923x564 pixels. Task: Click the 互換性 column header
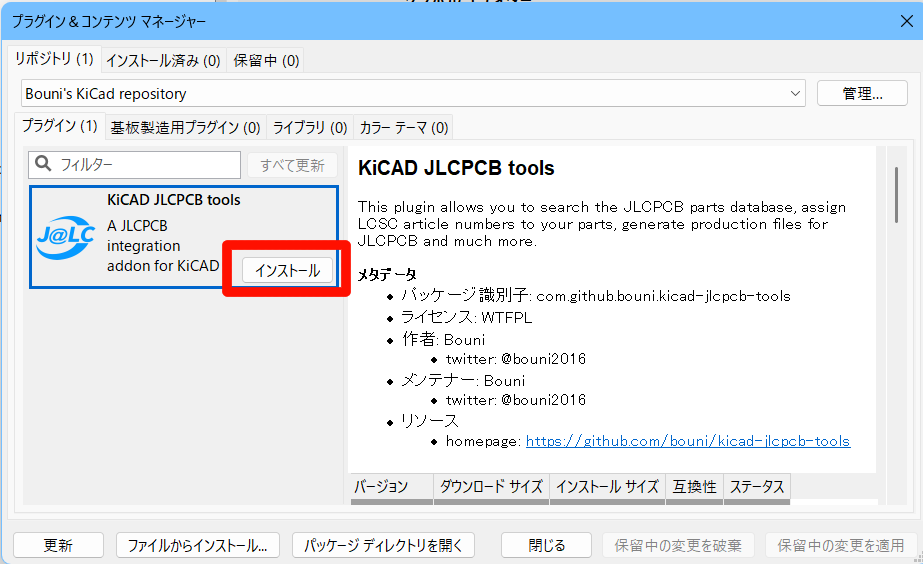pyautogui.click(x=695, y=487)
